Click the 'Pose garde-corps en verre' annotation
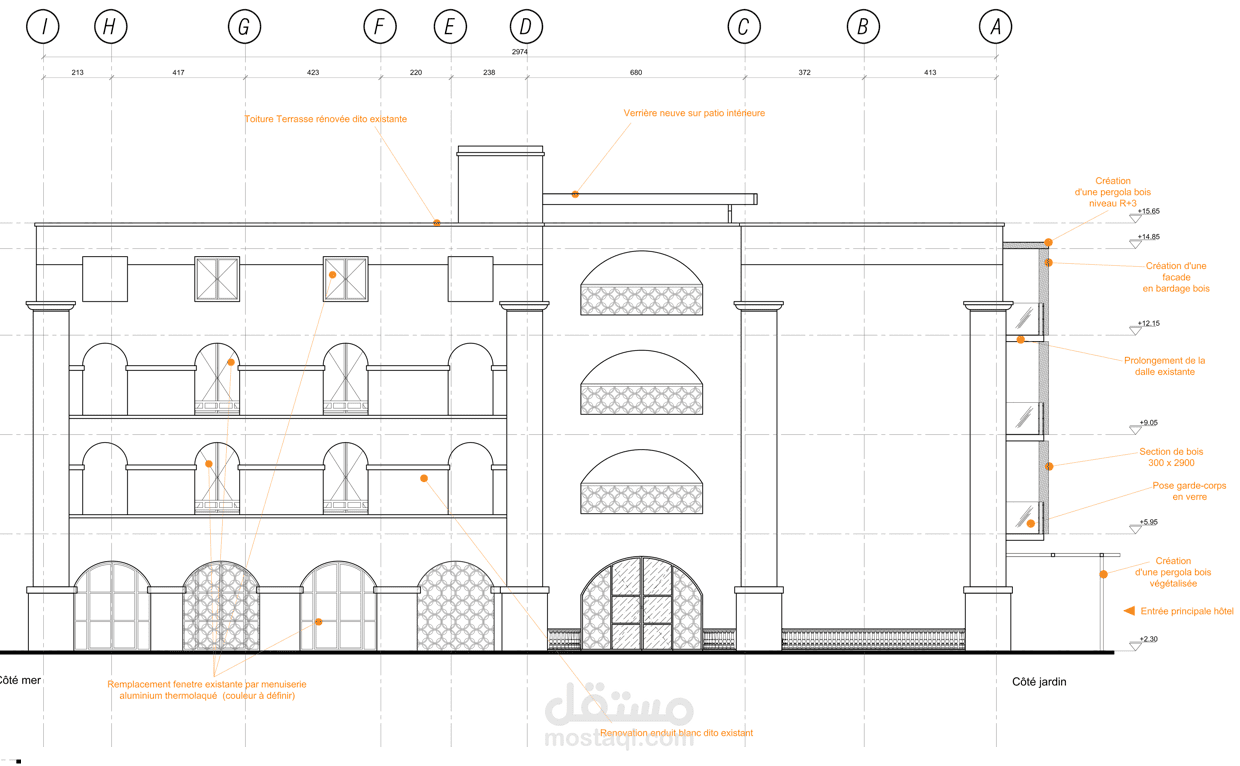Viewport: 1240px width, 766px height. coord(1190,491)
